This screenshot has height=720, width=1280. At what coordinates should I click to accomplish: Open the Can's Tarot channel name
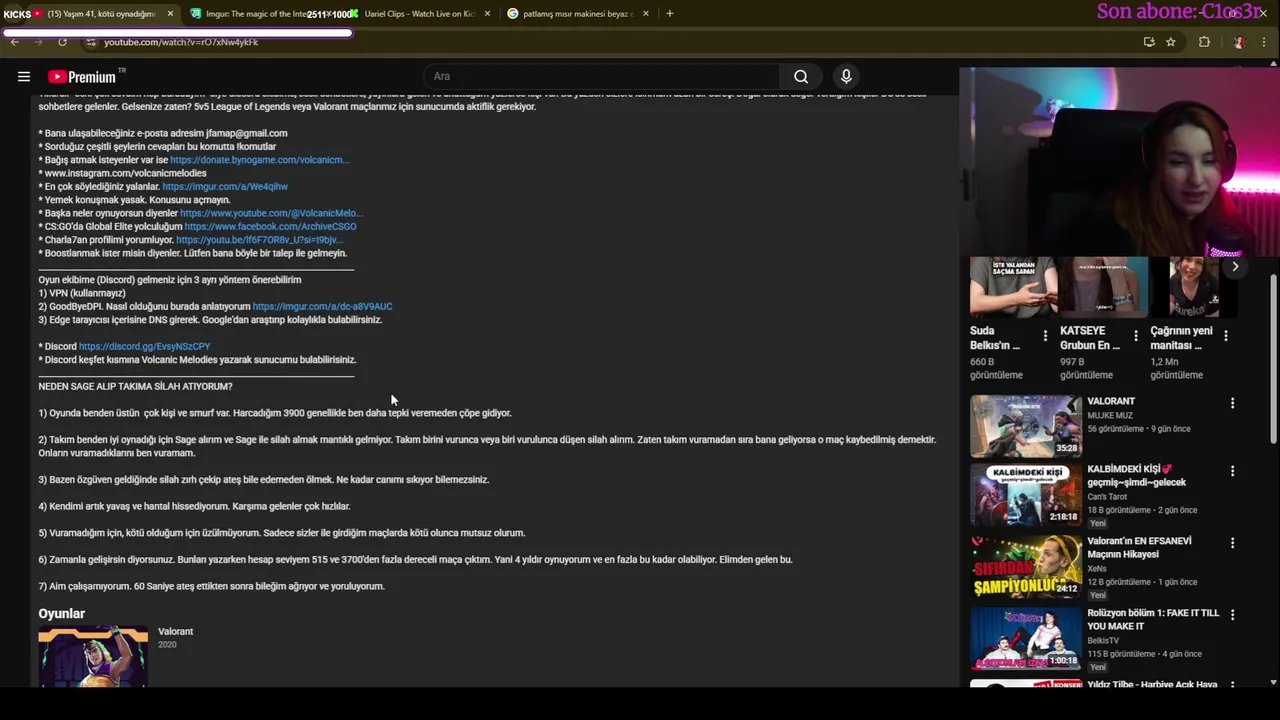[1107, 496]
